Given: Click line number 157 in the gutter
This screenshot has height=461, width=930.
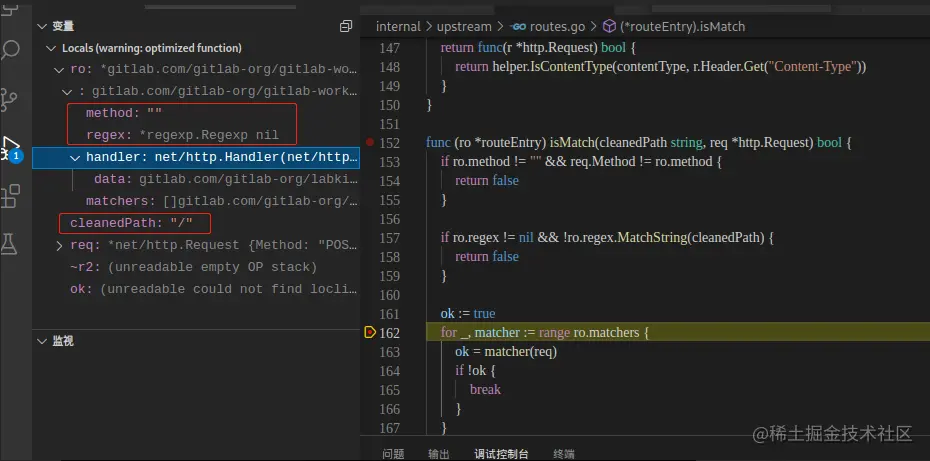Looking at the screenshot, I should (390, 237).
